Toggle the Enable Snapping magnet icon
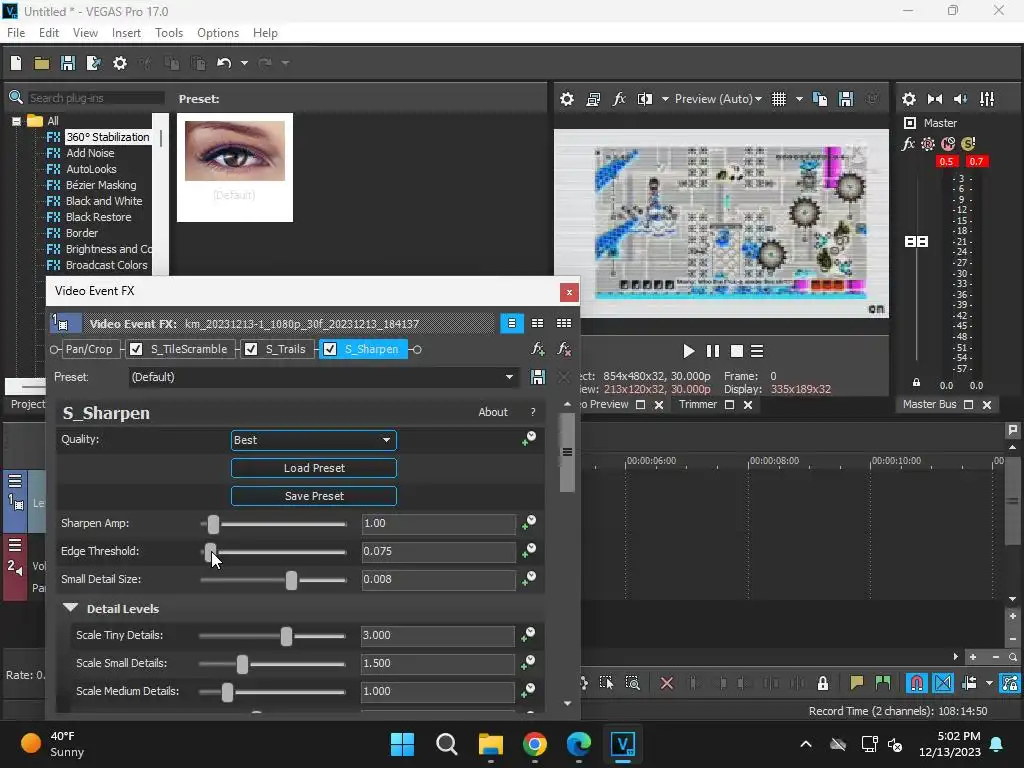Screen dimensions: 1024x768 (916, 683)
